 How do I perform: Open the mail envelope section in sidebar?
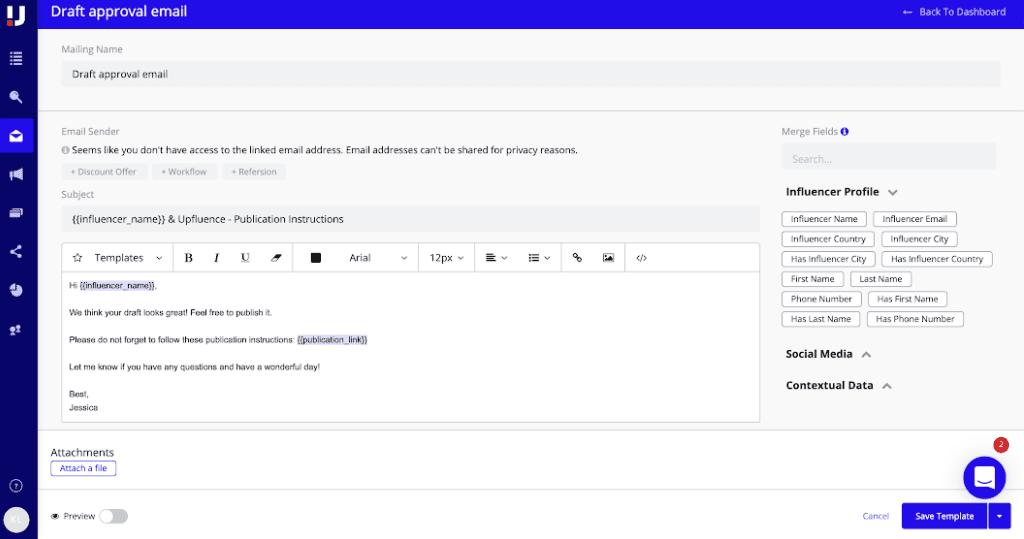pyautogui.click(x=16, y=136)
